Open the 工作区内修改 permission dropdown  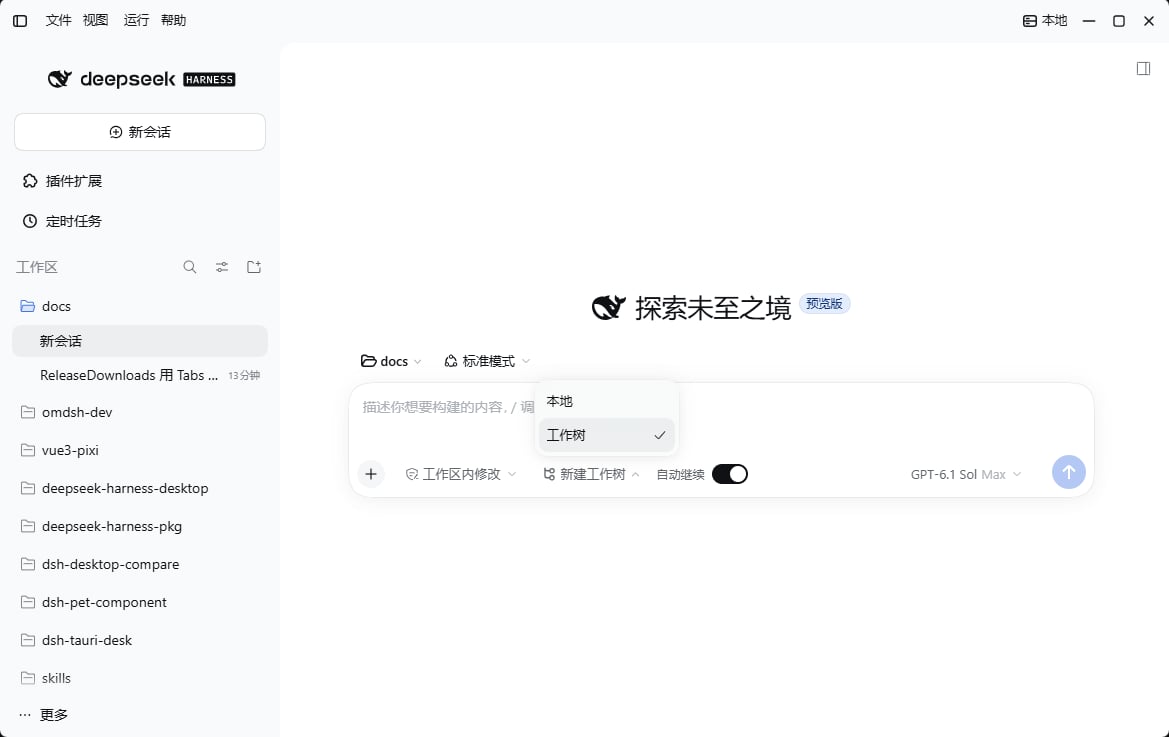pyautogui.click(x=461, y=475)
